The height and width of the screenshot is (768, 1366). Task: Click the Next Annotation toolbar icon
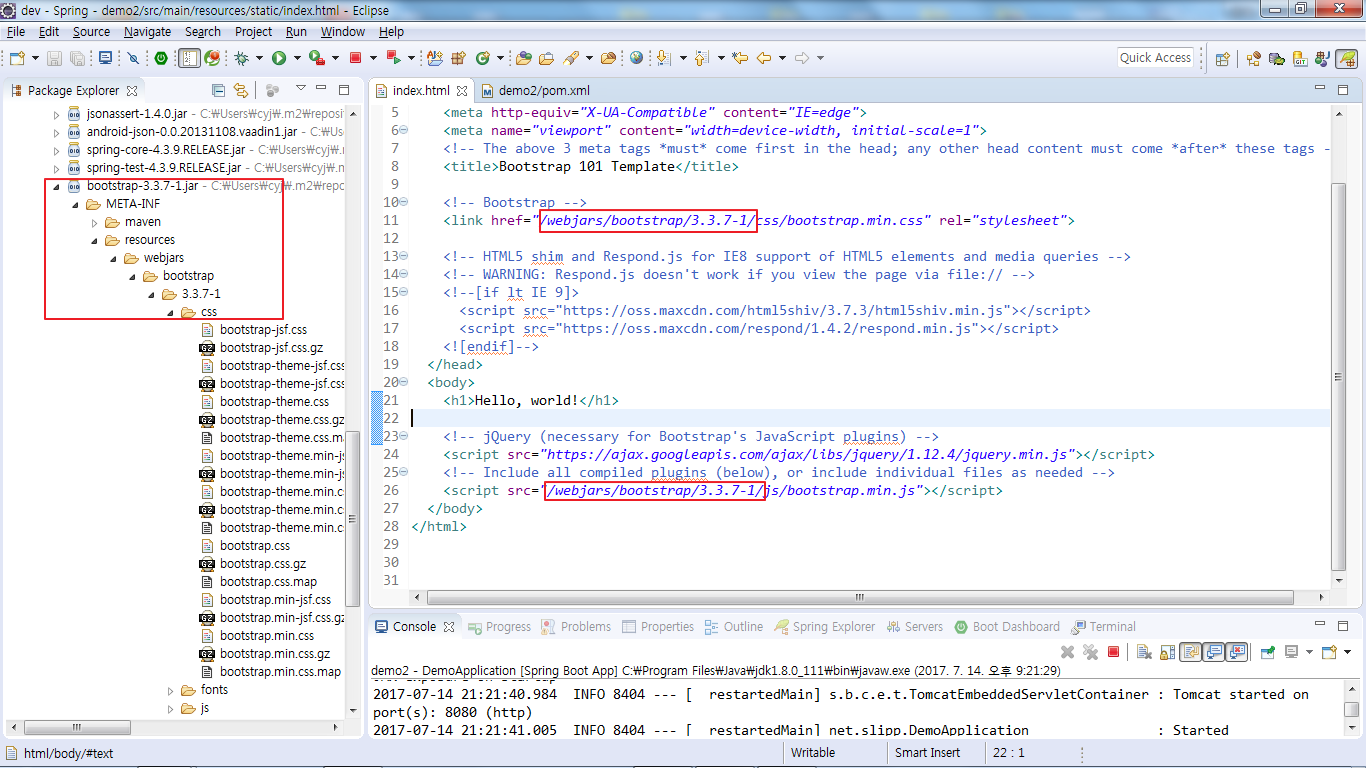pos(664,58)
